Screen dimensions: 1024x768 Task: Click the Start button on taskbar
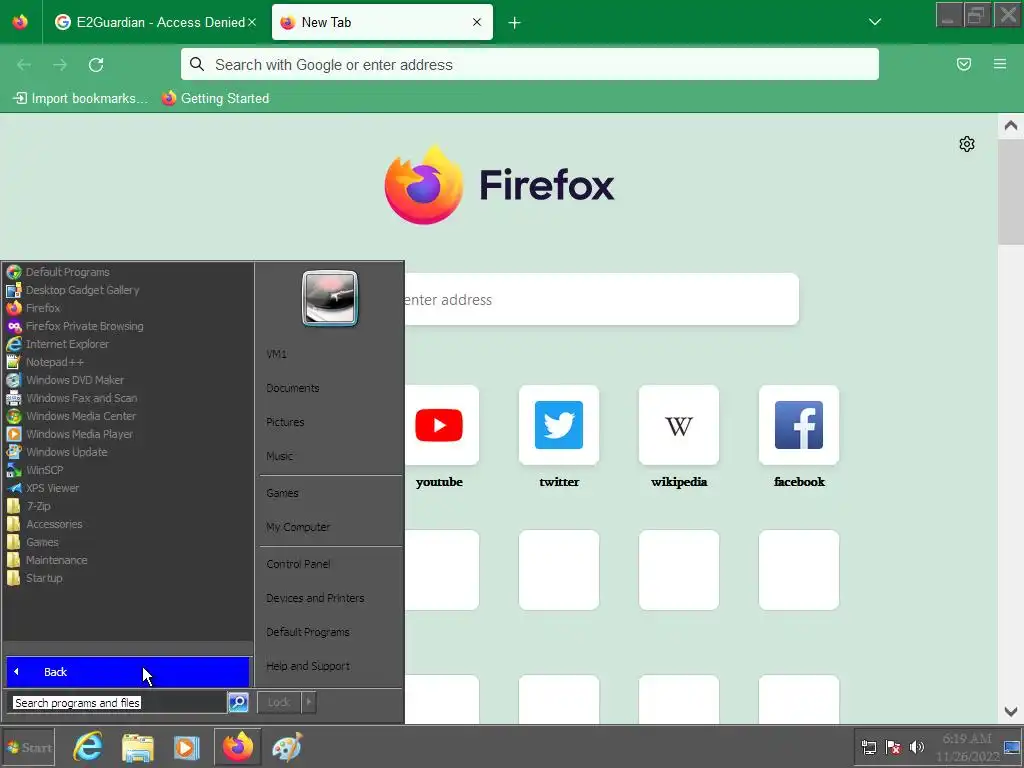(29, 748)
